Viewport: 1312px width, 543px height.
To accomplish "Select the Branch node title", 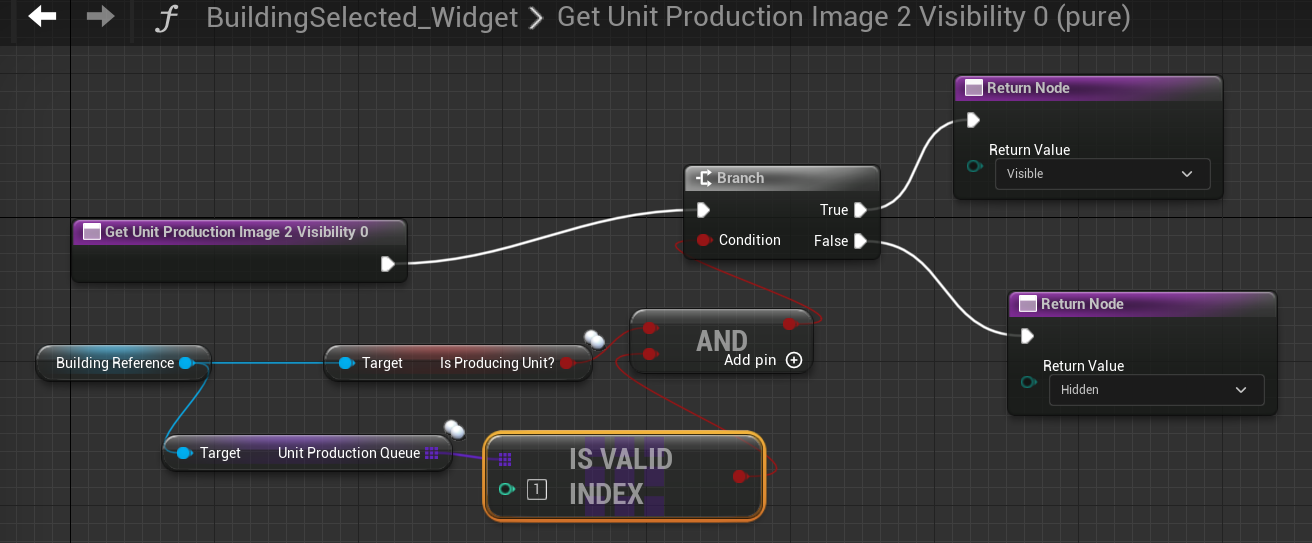I will coord(740,178).
